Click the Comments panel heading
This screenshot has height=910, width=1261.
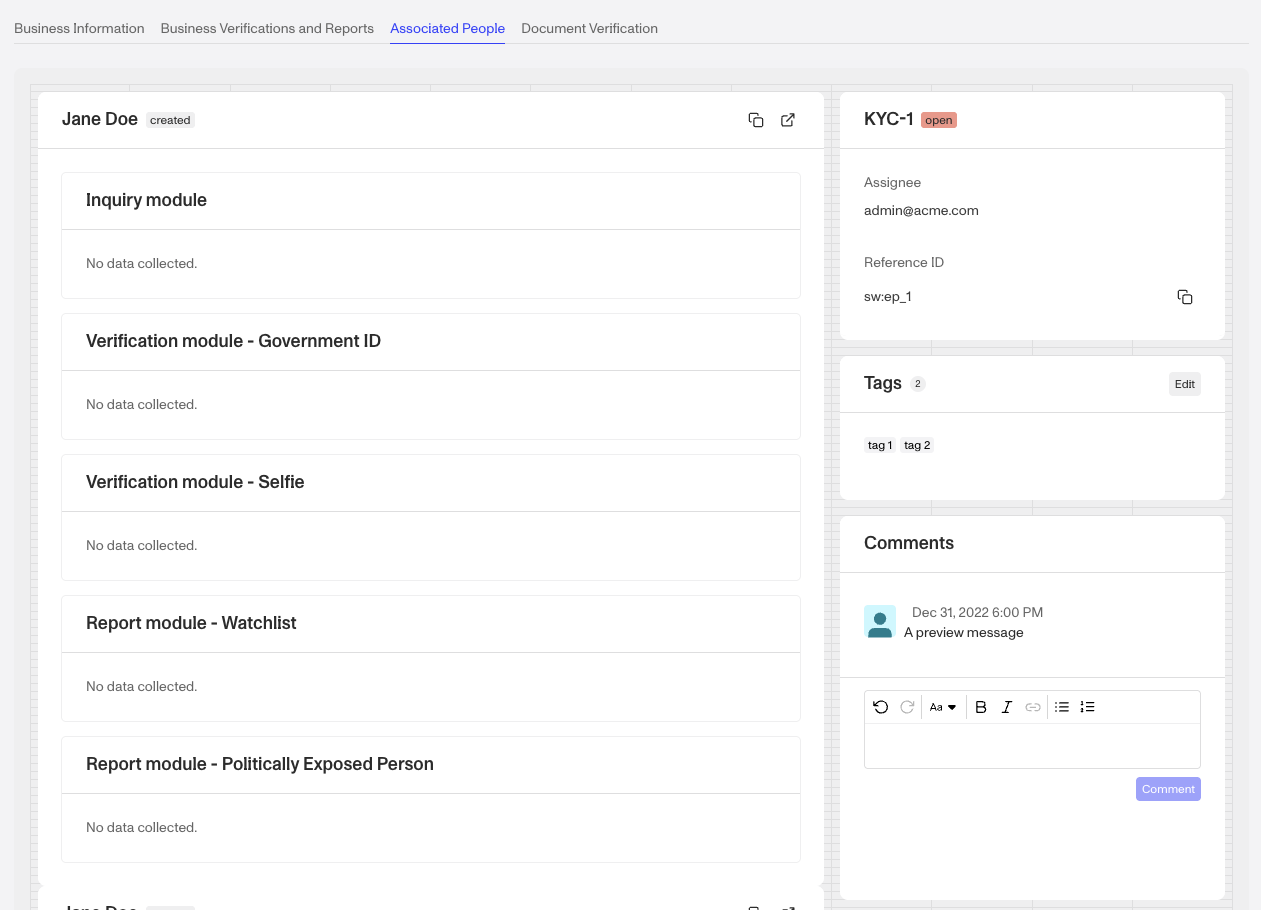(909, 543)
